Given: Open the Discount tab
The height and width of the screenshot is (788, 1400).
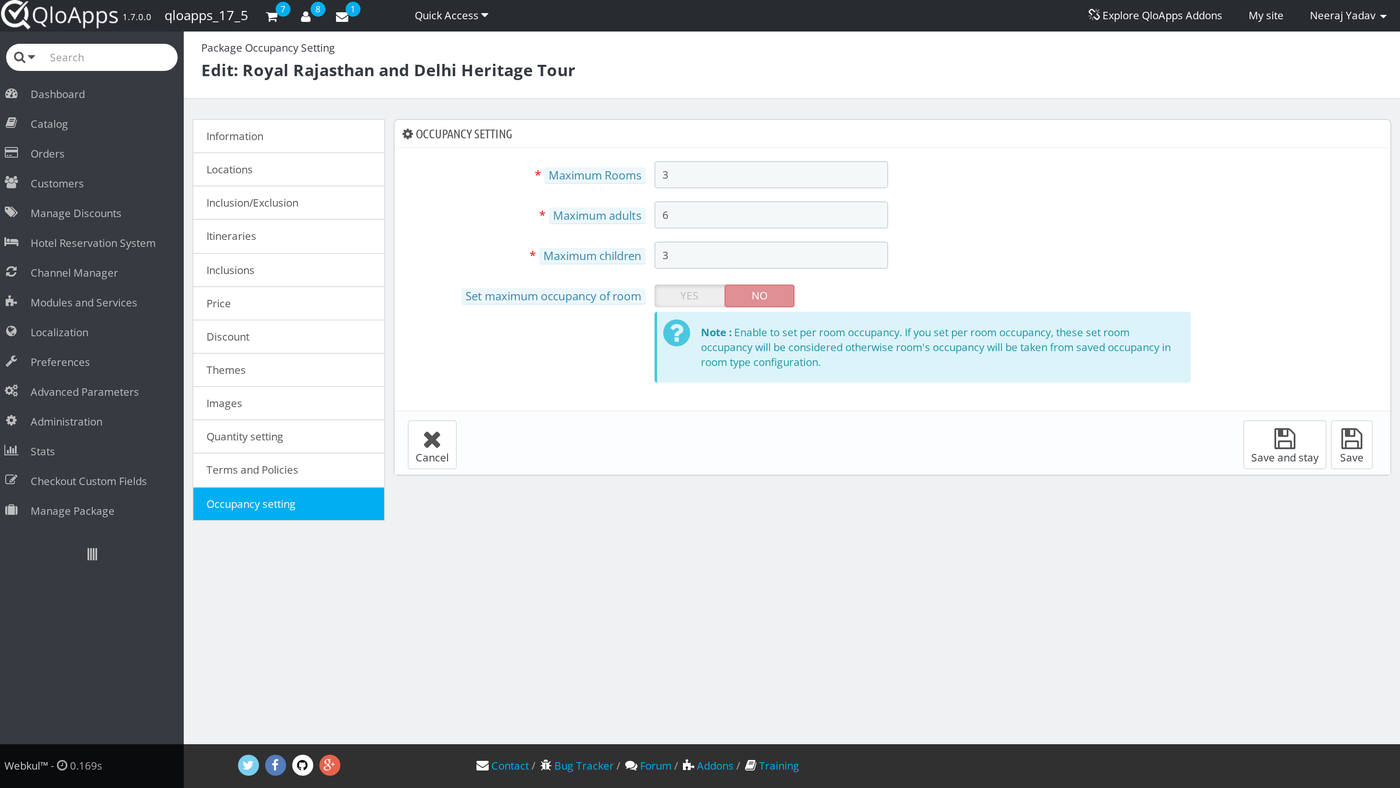Looking at the screenshot, I should (289, 336).
